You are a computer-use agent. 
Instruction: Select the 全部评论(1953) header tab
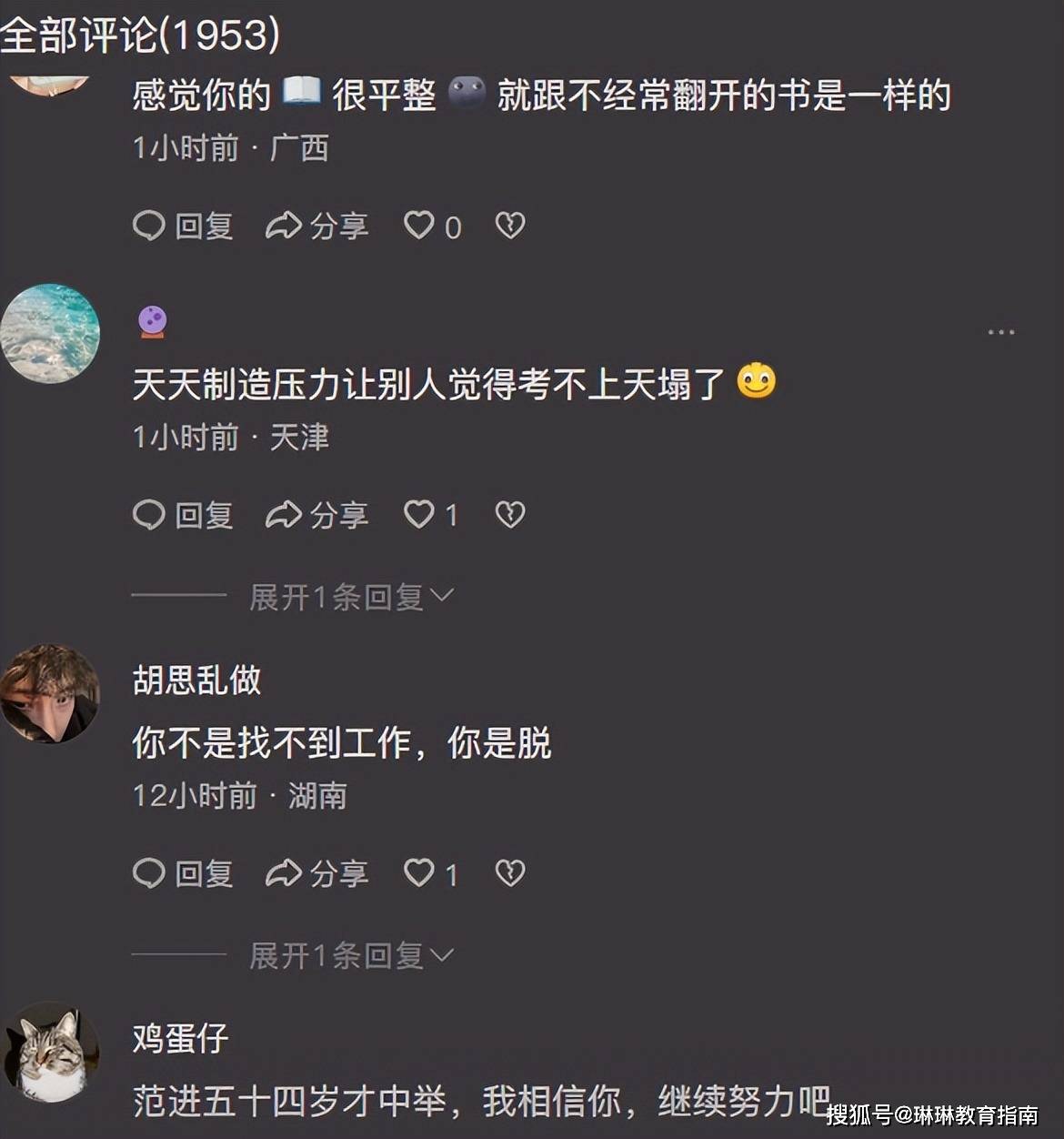pos(140,35)
